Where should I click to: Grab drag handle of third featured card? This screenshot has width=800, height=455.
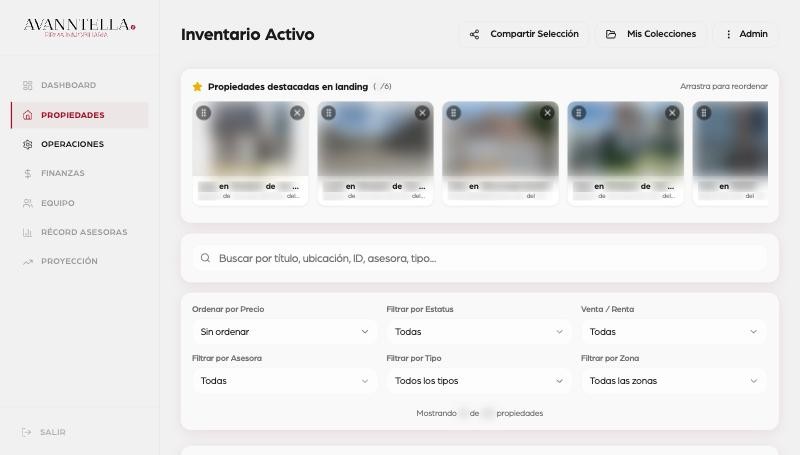(454, 113)
